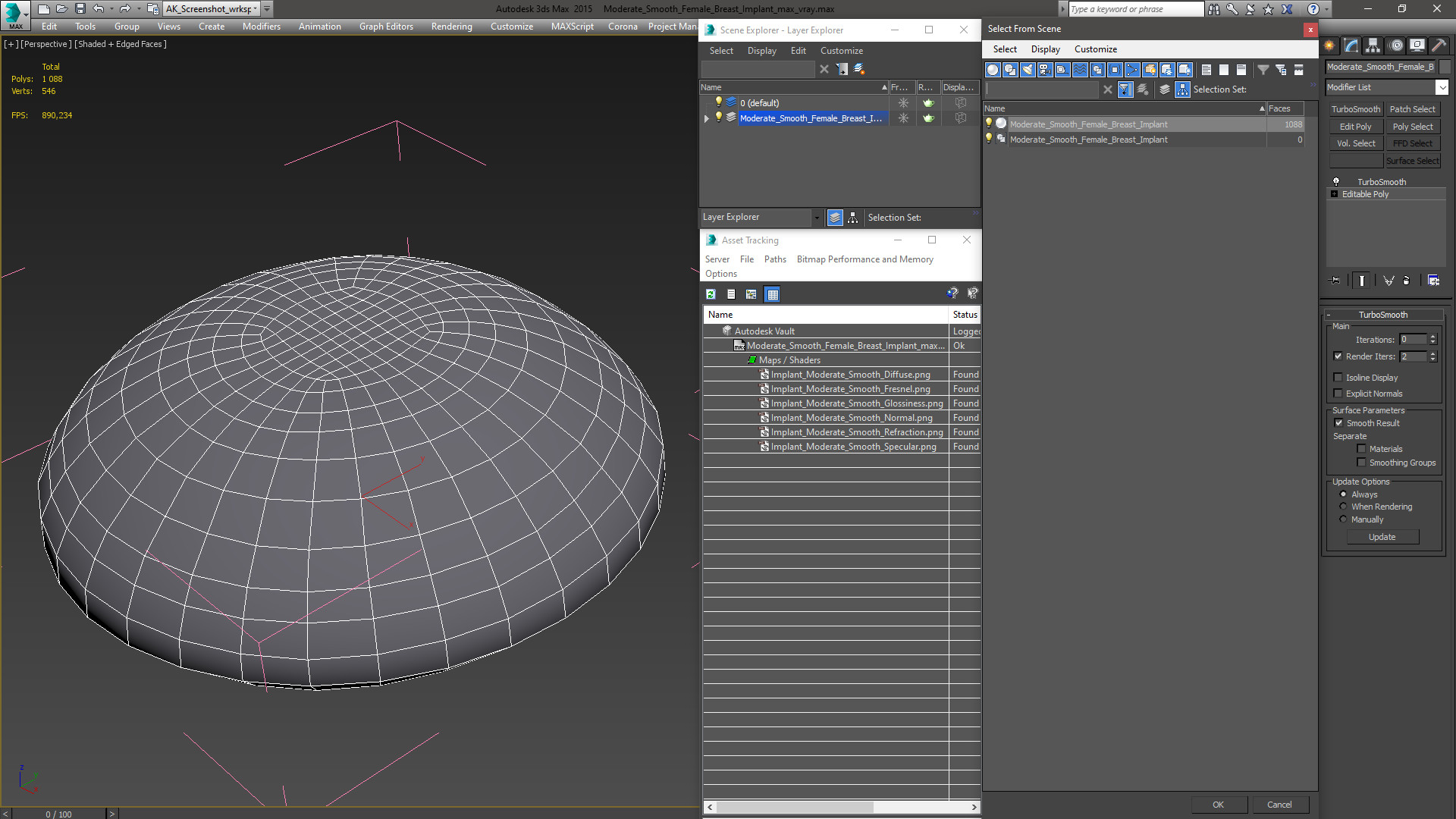Enable Separate by Smoothing Groups checkbox
The image size is (1456, 819).
[1362, 463]
